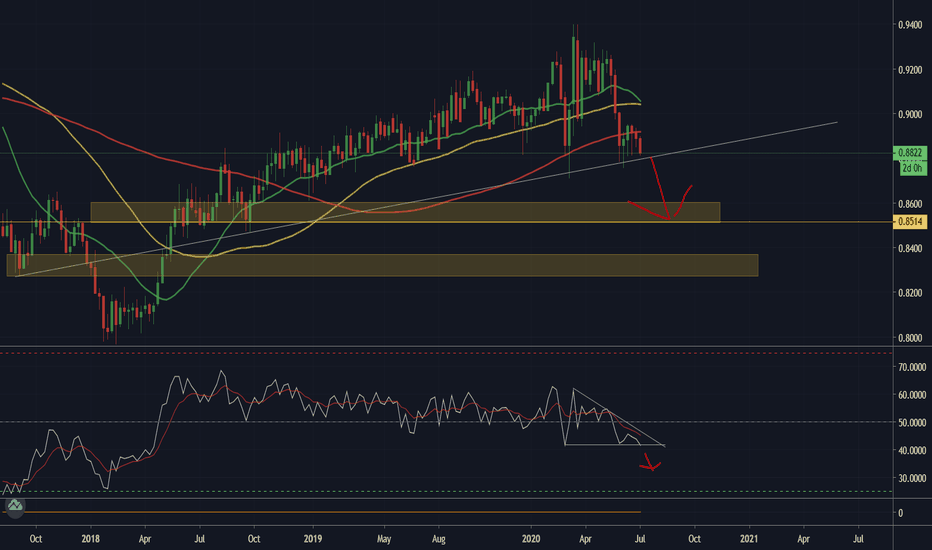Click the 0.8000 price axis label
This screenshot has height=550, width=932.
910,338
